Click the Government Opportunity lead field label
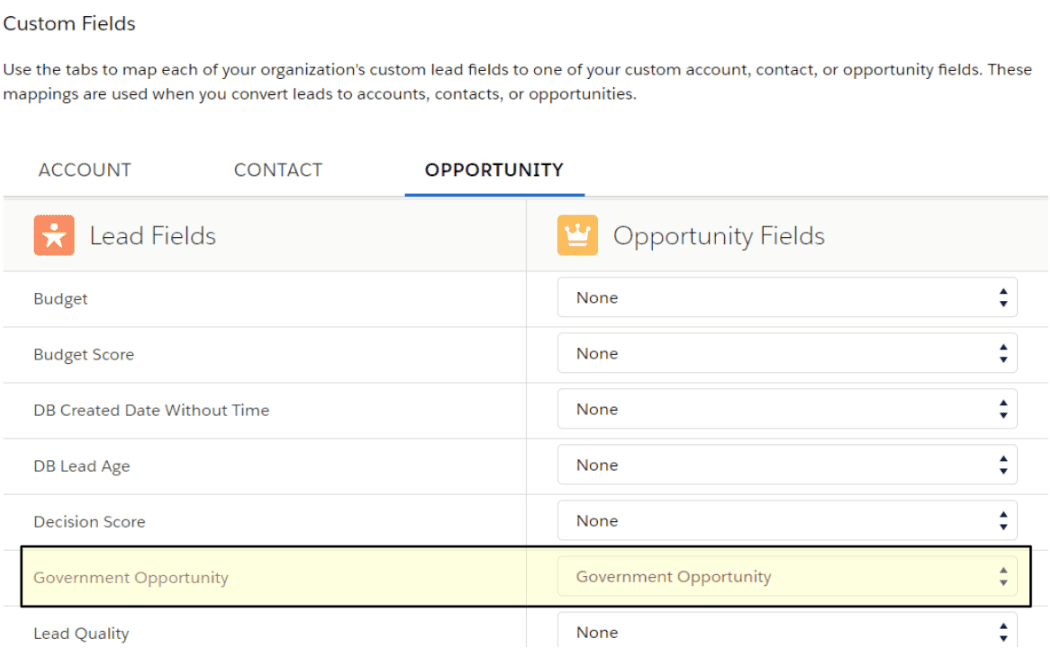The image size is (1050, 652). click(x=131, y=578)
